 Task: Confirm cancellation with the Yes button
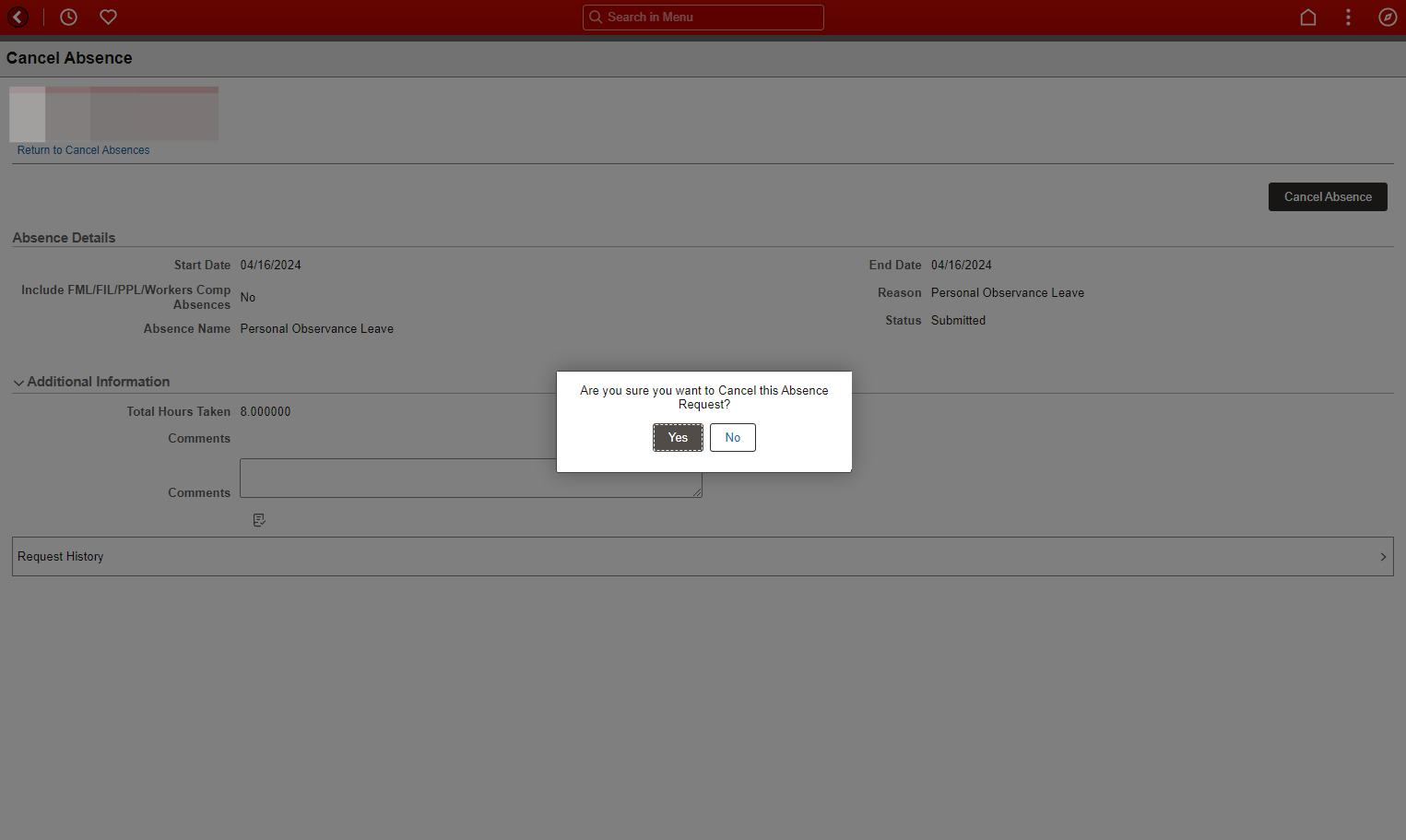pos(678,437)
